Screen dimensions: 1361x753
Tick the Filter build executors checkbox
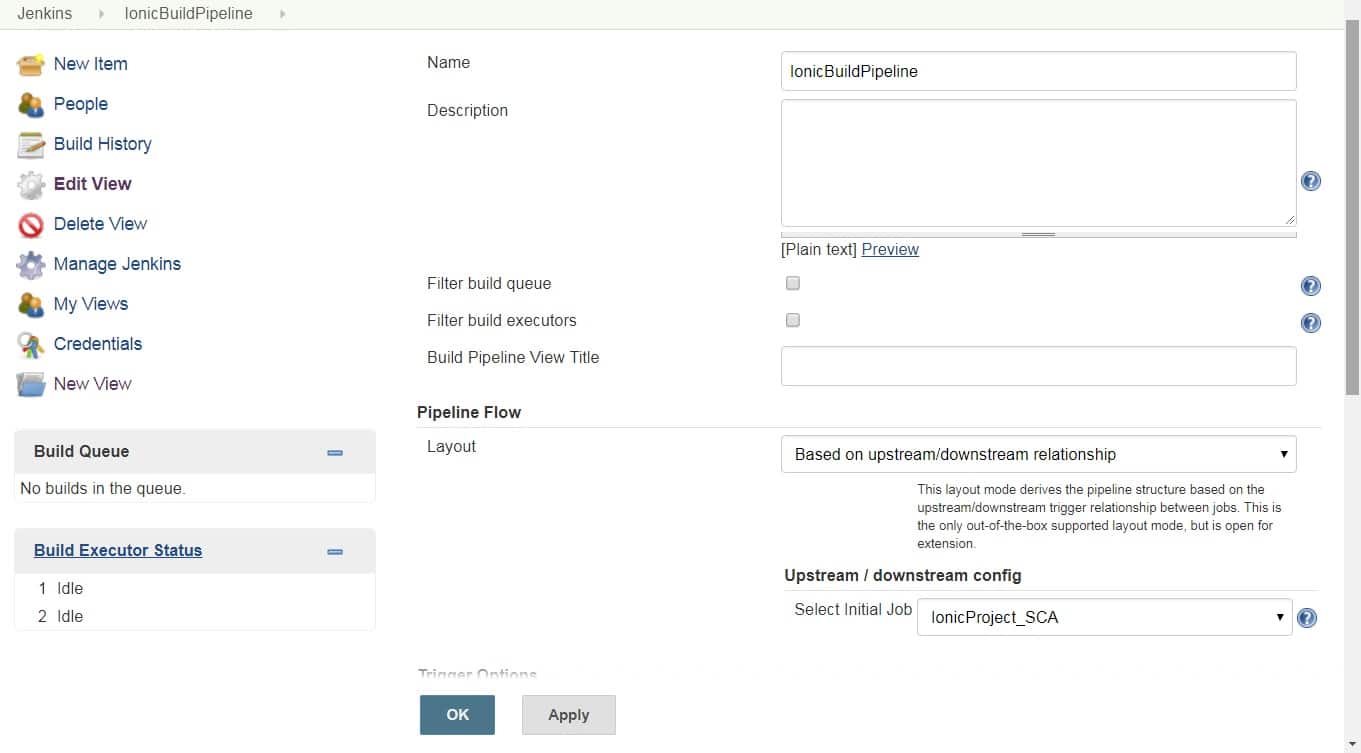point(793,321)
